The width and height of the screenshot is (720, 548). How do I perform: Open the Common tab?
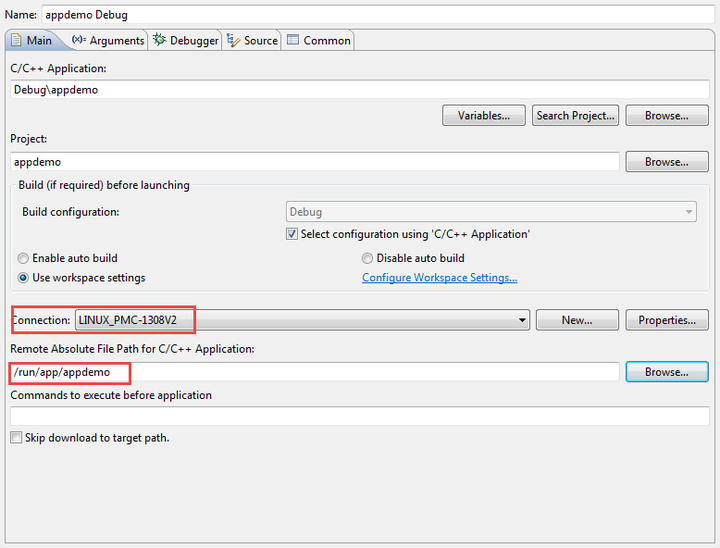click(x=318, y=40)
